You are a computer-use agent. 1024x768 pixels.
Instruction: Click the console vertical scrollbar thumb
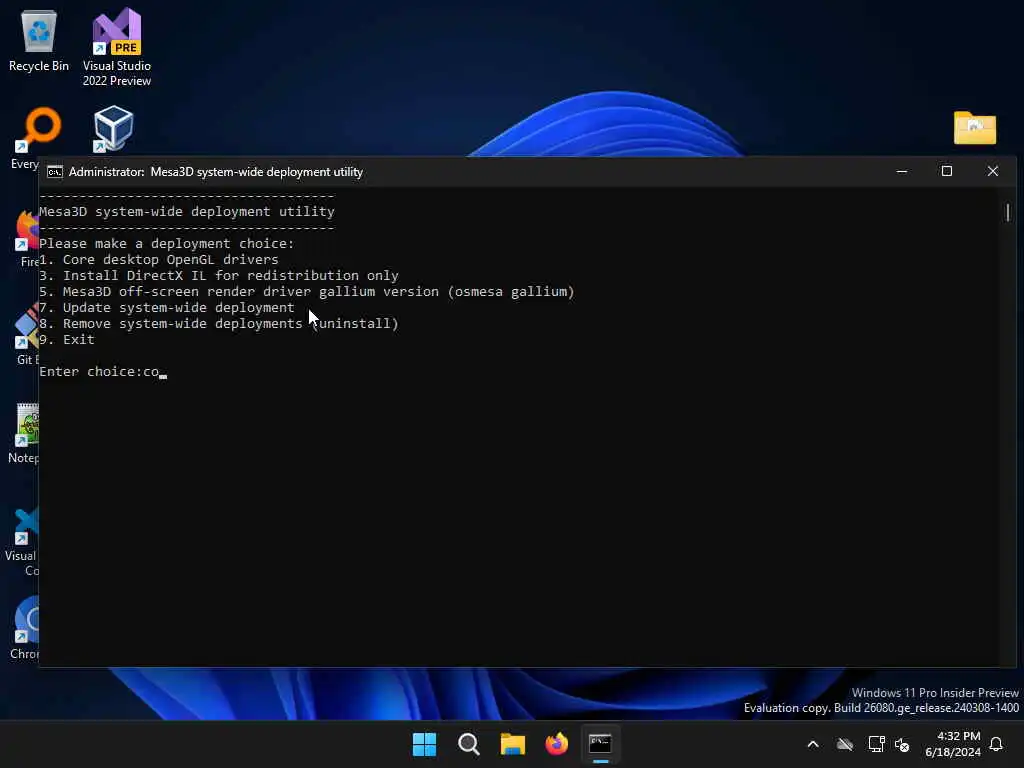(1008, 213)
